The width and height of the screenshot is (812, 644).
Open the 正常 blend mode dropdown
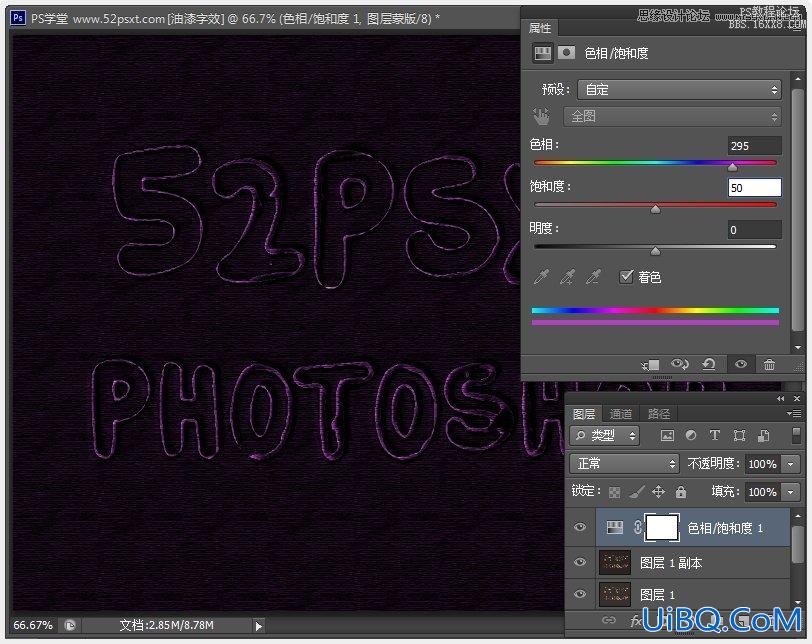click(624, 463)
